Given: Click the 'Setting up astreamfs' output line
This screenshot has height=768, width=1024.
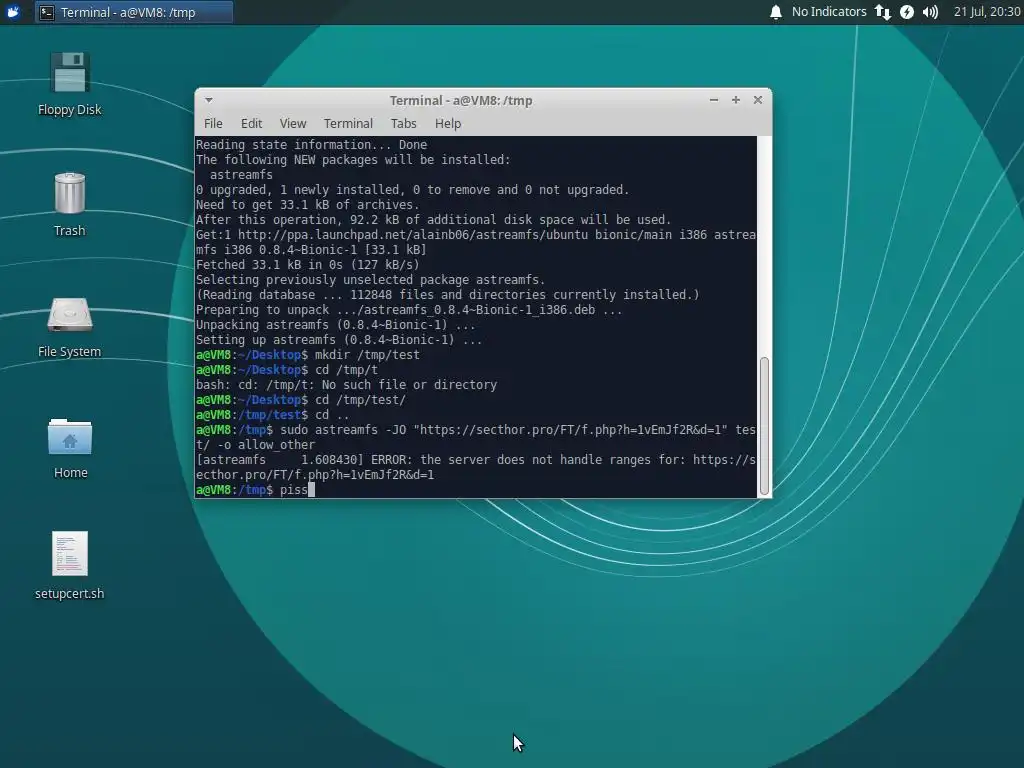Looking at the screenshot, I should pos(339,340).
